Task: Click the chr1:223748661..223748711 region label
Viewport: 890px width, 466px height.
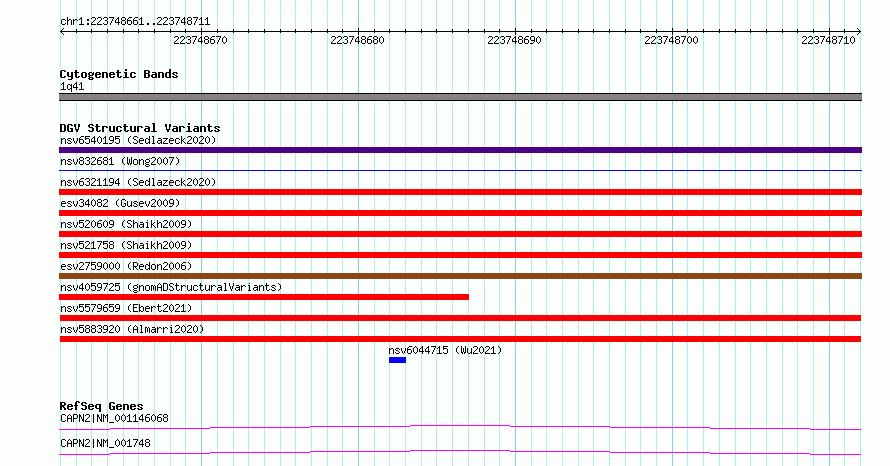Action: coord(135,21)
